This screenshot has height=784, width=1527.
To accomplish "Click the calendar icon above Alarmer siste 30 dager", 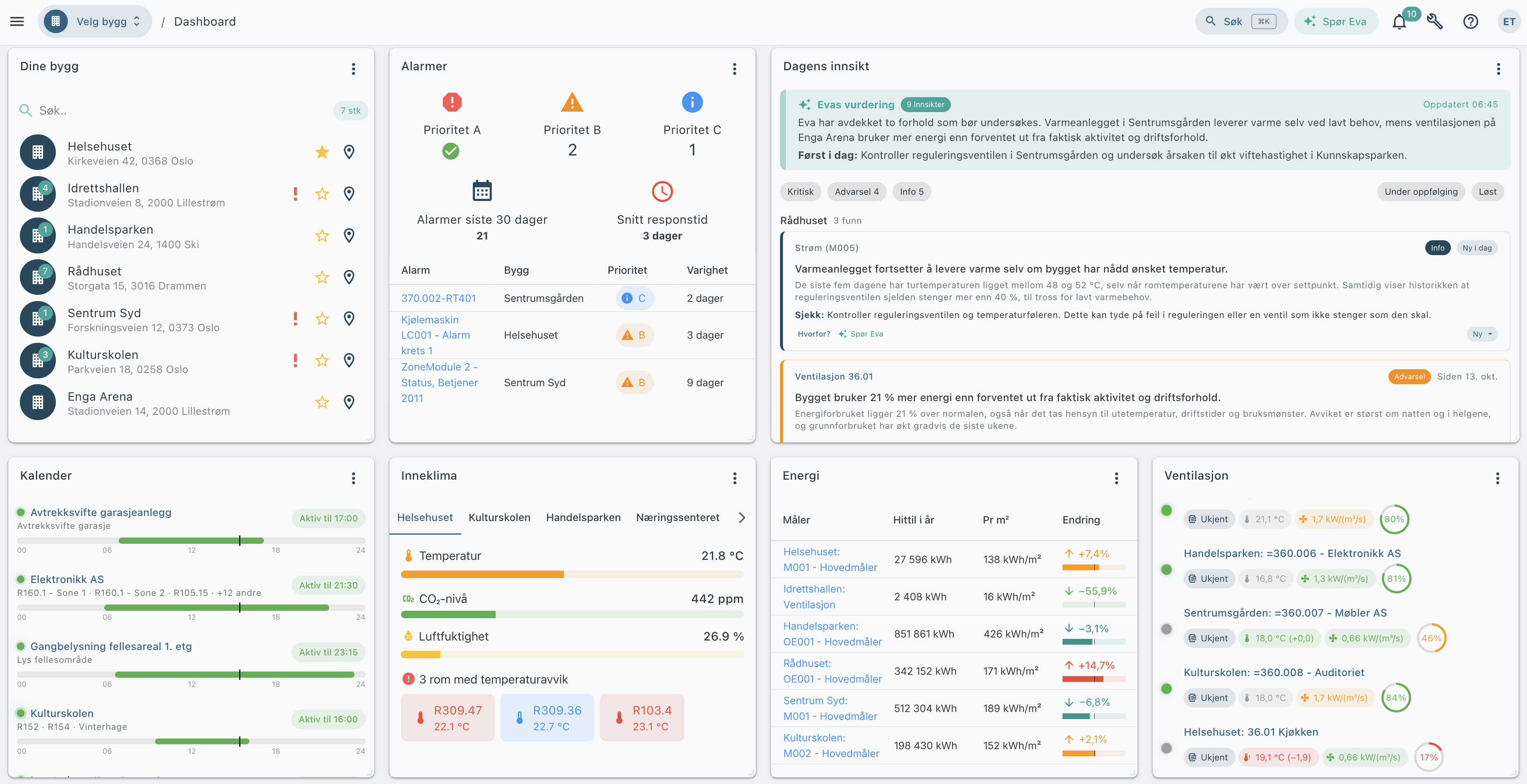I will 482,191.
